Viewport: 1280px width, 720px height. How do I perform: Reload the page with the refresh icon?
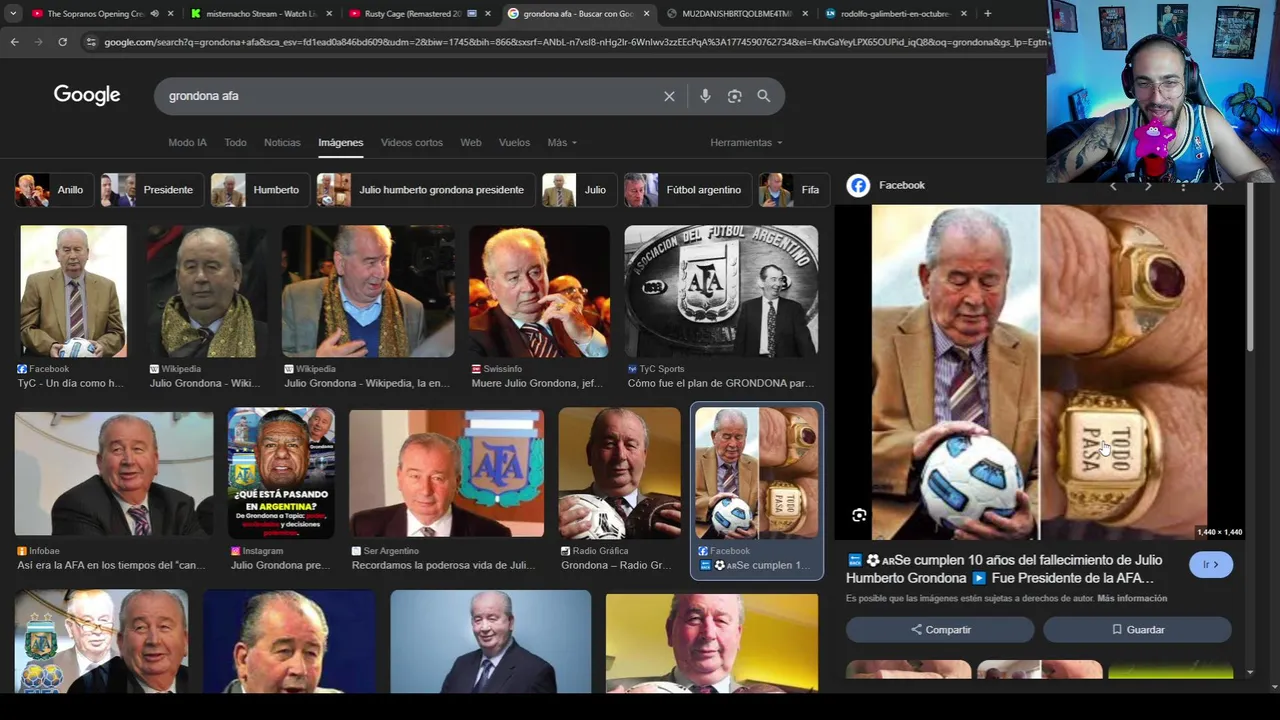click(x=62, y=42)
